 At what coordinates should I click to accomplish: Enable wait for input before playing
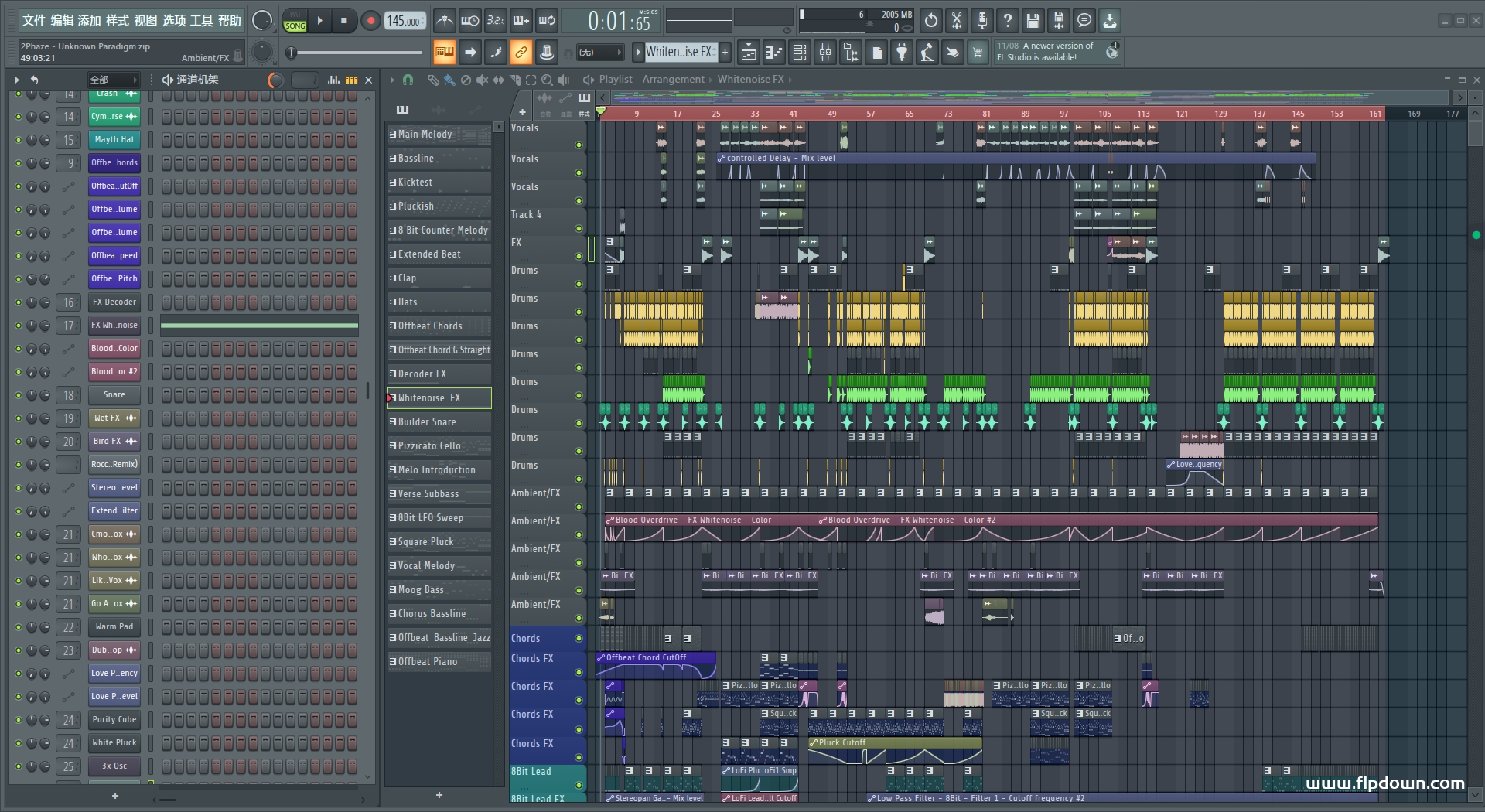[x=469, y=21]
